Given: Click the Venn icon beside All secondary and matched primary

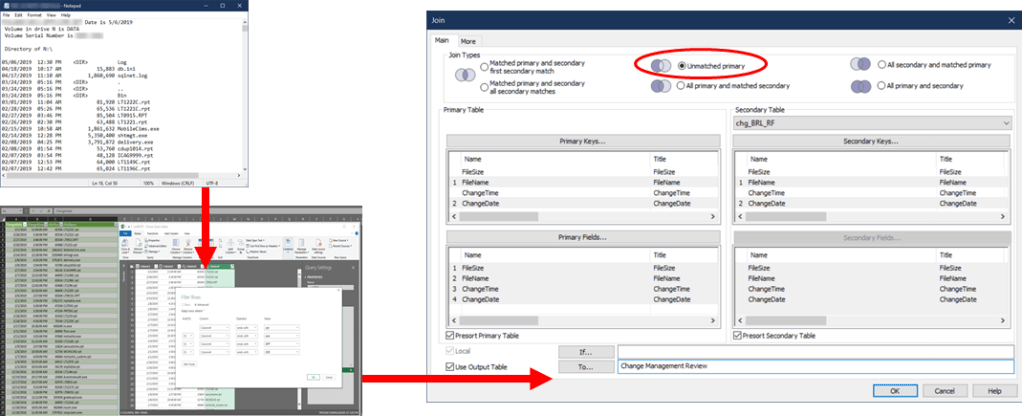Looking at the screenshot, I should coord(860,65).
